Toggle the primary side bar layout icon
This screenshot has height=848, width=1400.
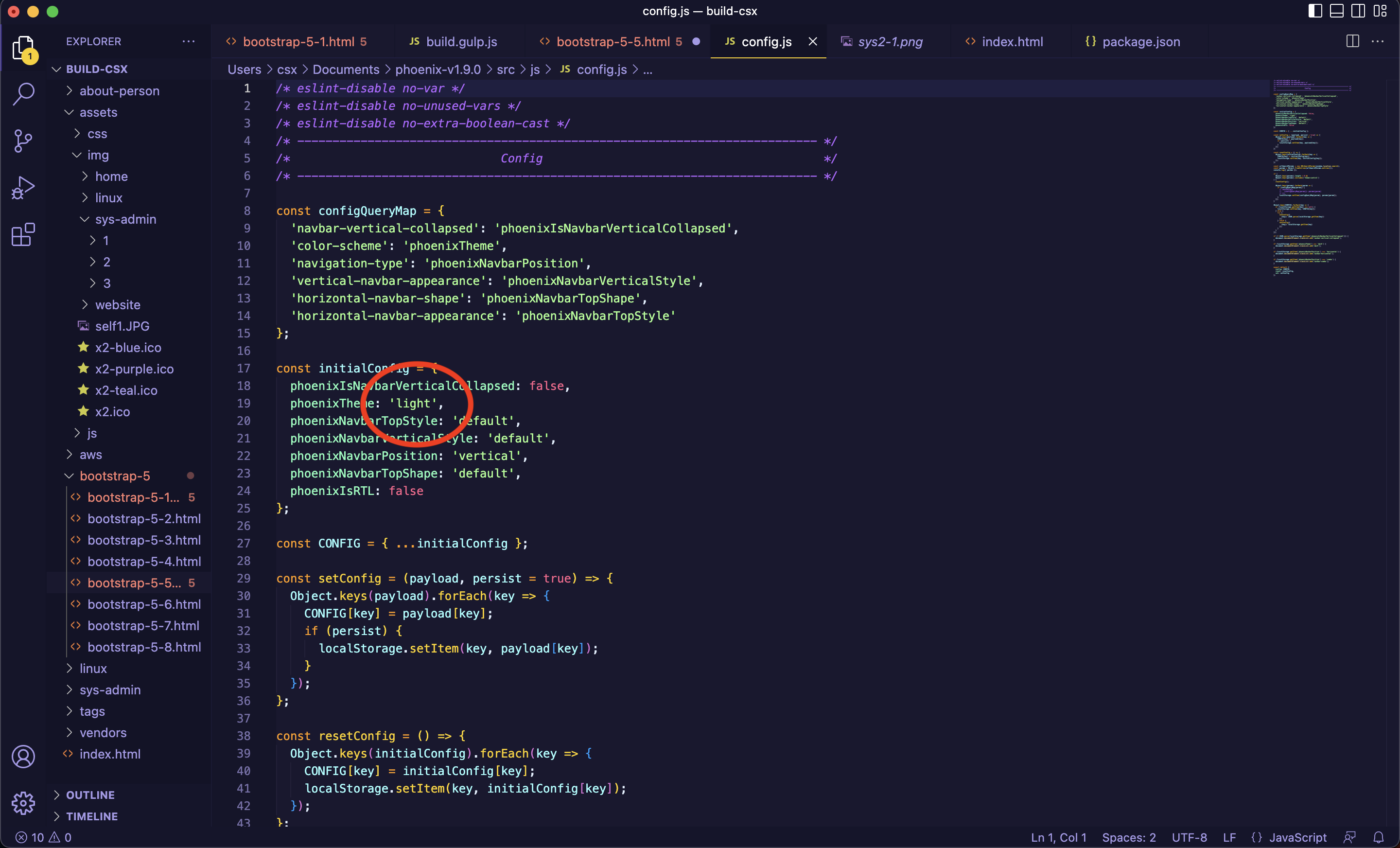pos(1315,11)
